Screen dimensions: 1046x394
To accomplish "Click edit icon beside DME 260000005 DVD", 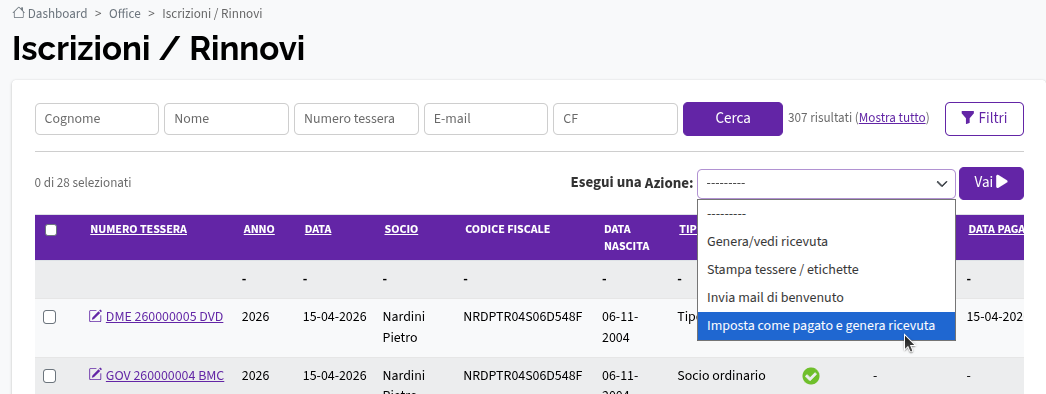I will [x=95, y=316].
